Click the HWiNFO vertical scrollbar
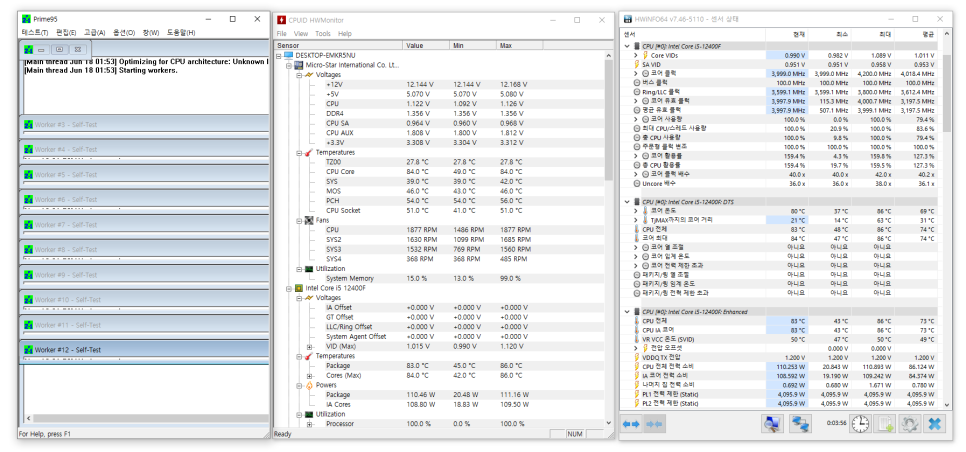The image size is (966, 452). coord(946,219)
